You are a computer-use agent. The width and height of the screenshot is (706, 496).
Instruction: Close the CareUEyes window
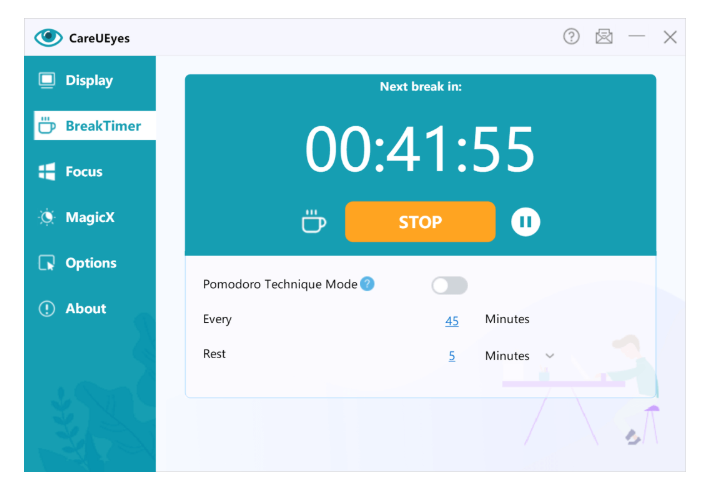tap(670, 37)
